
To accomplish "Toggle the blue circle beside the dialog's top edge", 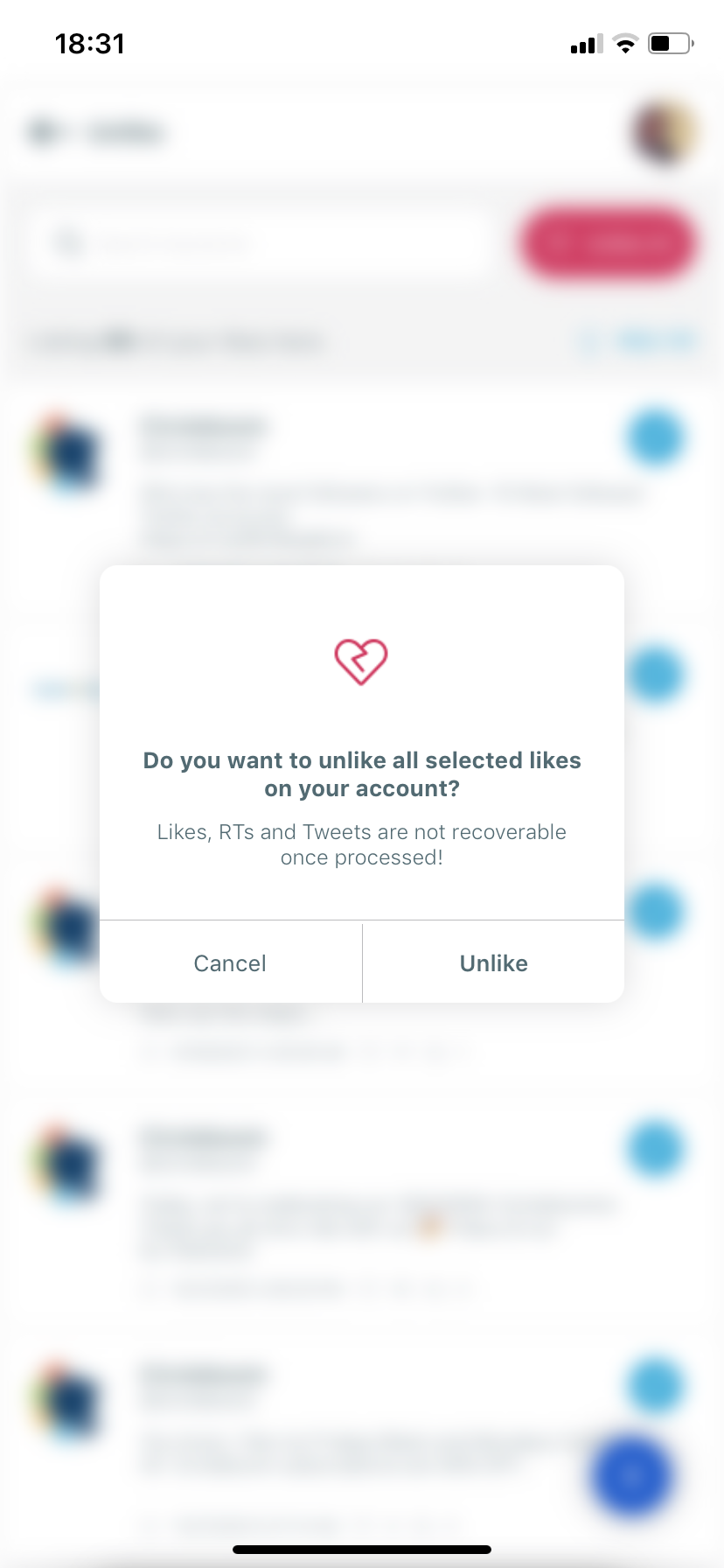I will coord(655,674).
